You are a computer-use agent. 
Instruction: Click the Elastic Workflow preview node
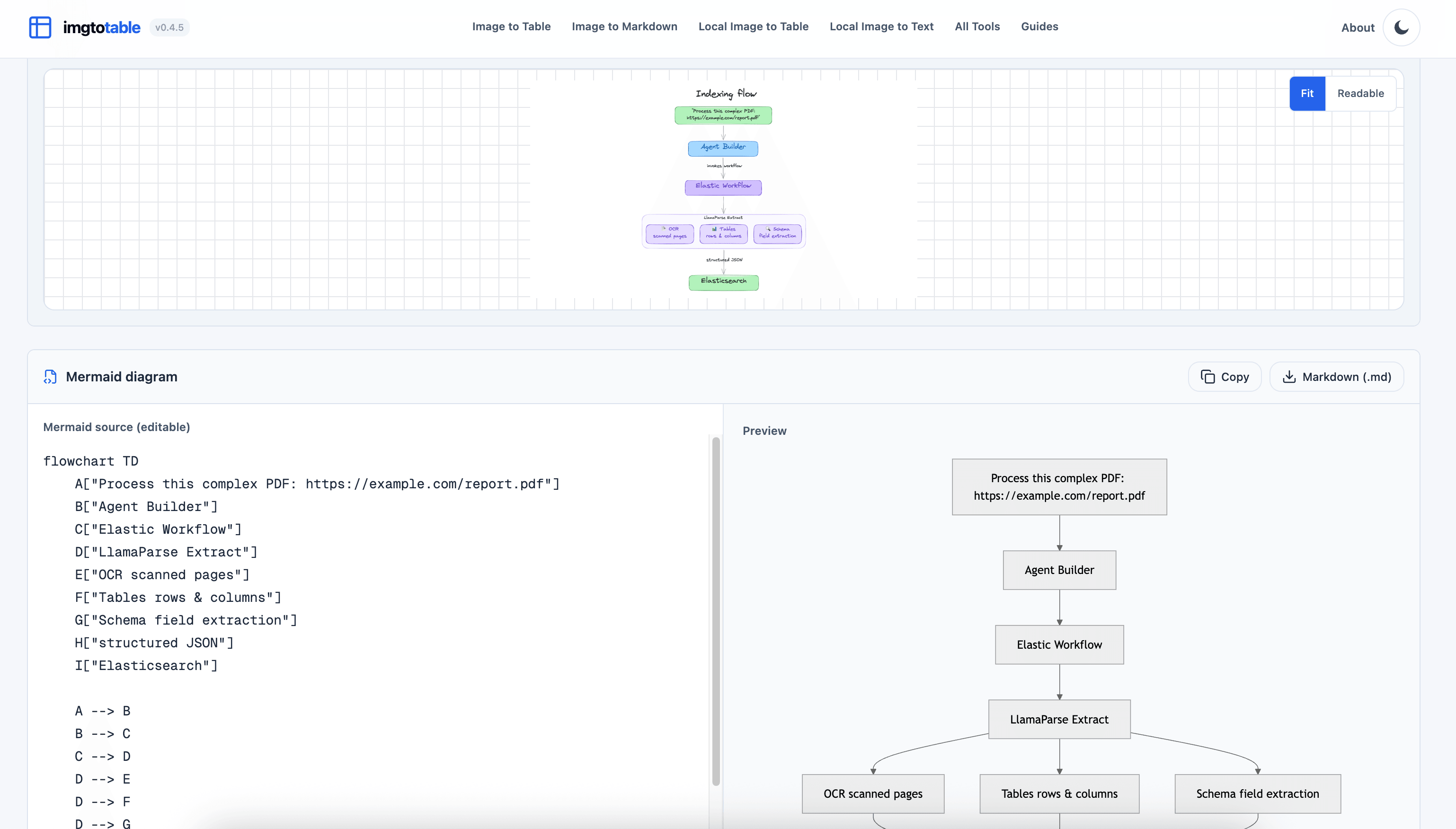(x=1059, y=644)
